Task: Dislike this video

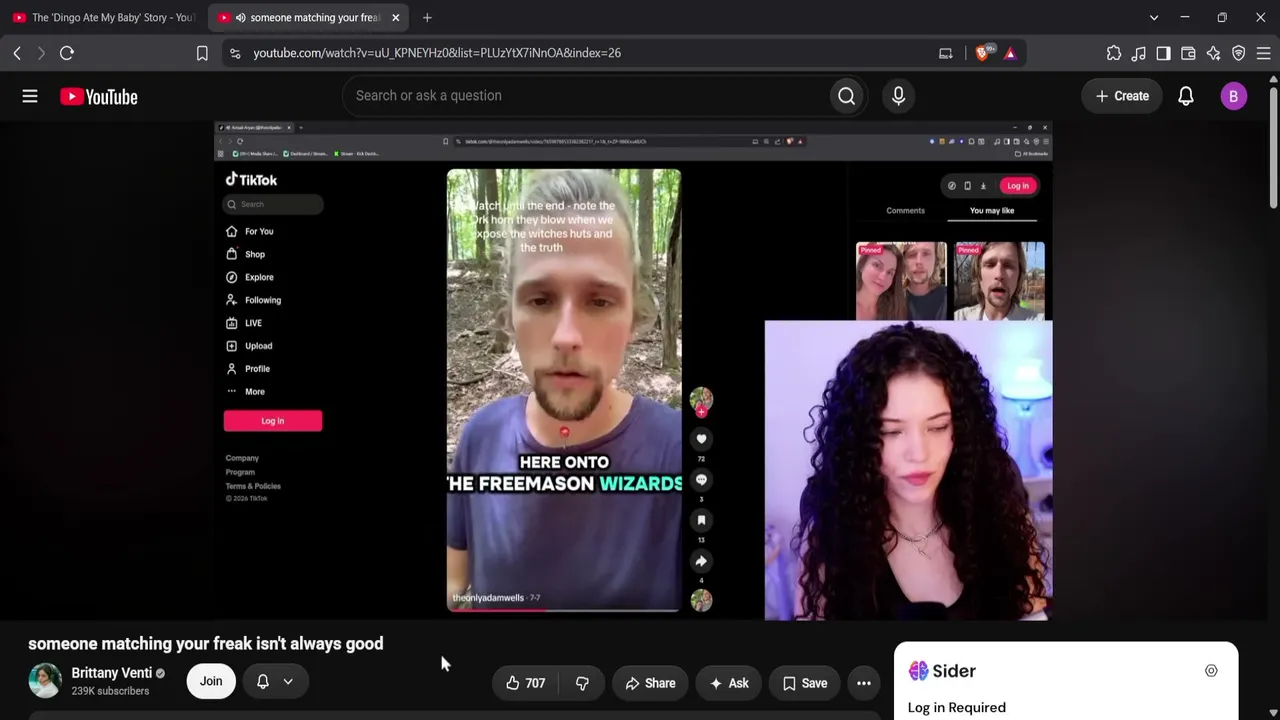Action: pos(582,683)
